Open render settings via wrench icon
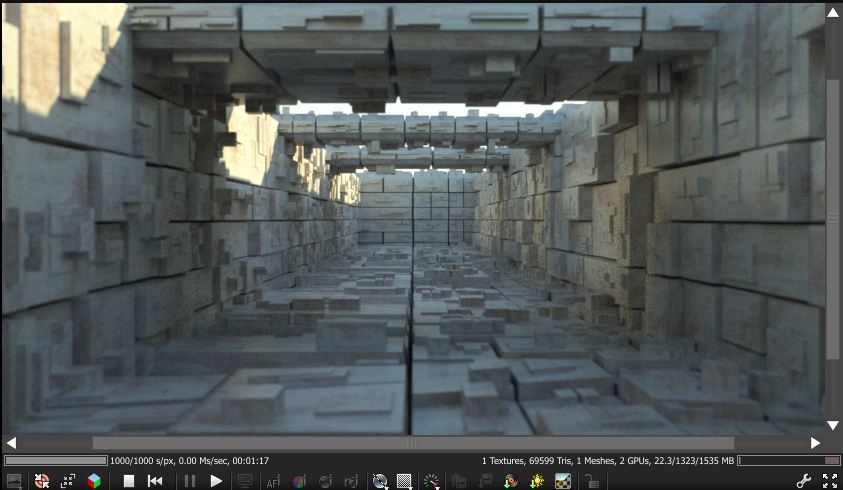The height and width of the screenshot is (490, 843). (803, 481)
